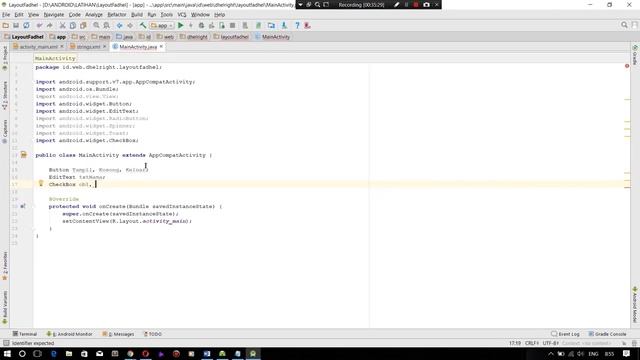Click the Help question mark icon
The width and height of the screenshot is (640, 360).
click(x=297, y=25)
